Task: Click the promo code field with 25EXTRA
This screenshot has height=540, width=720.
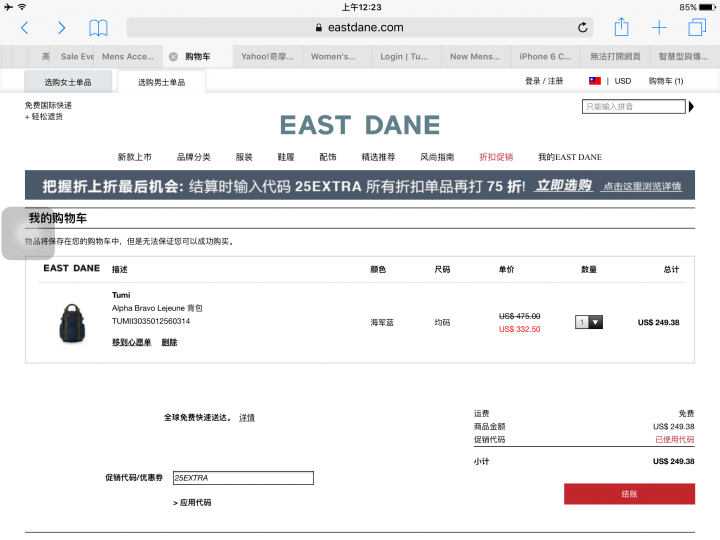Action: (243, 478)
